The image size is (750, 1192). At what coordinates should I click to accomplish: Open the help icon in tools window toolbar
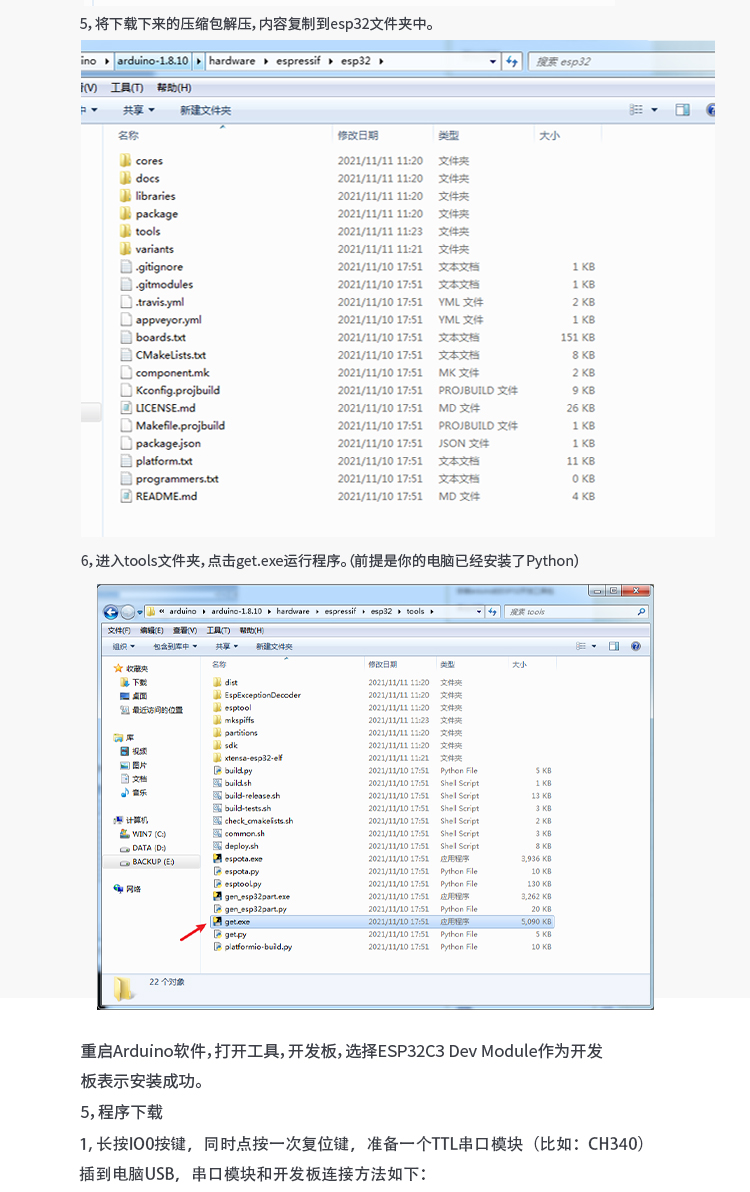coord(636,647)
